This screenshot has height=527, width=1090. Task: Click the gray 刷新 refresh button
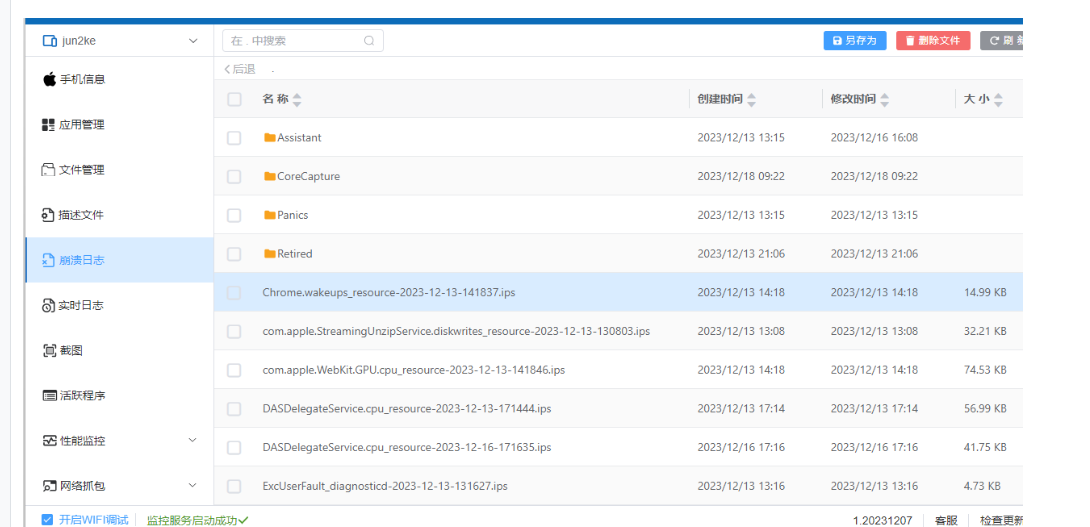tap(1001, 40)
